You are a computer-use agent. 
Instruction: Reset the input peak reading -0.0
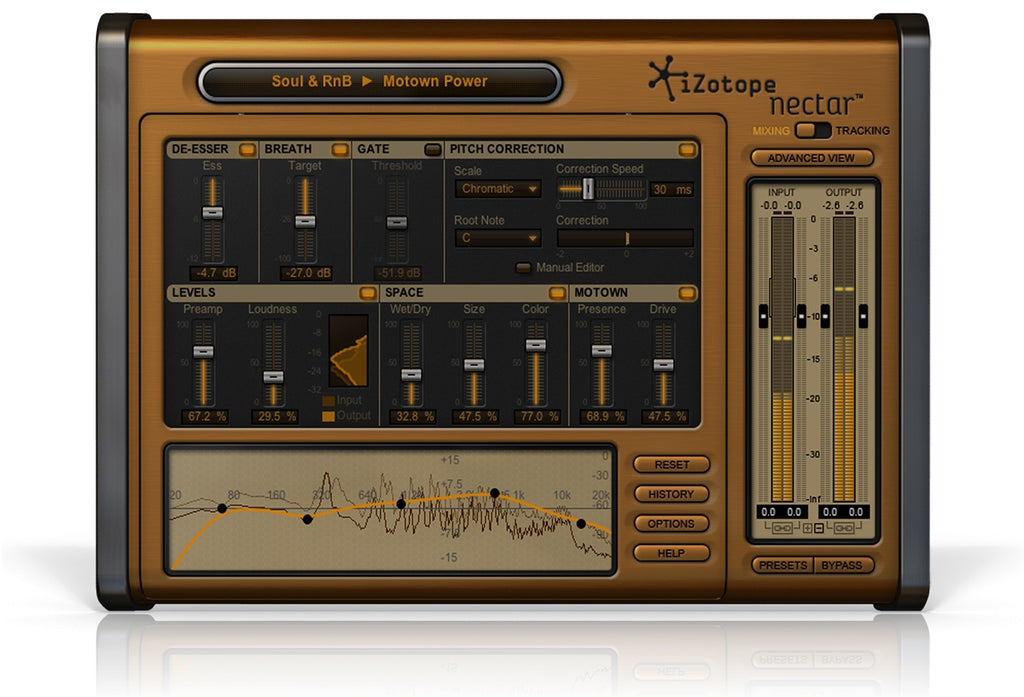tap(781, 206)
